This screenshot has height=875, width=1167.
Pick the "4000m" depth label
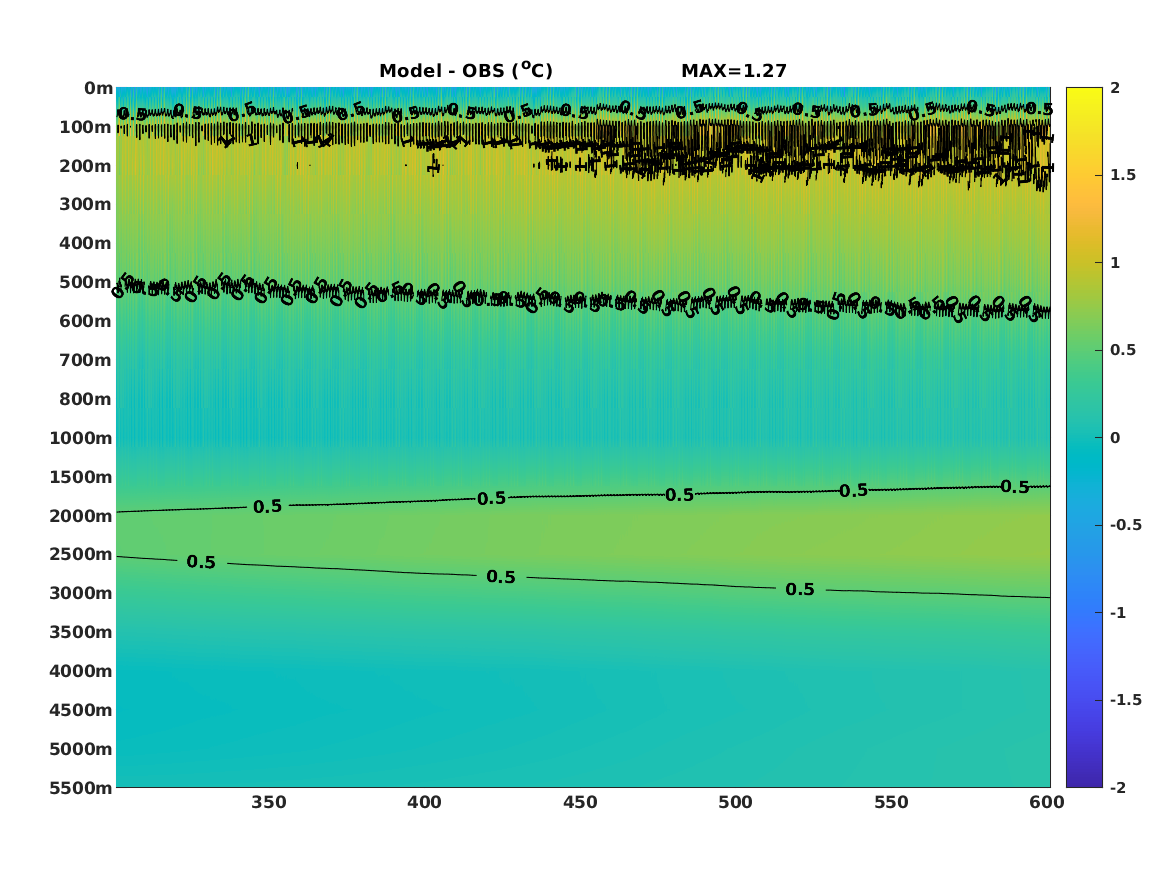coord(81,671)
